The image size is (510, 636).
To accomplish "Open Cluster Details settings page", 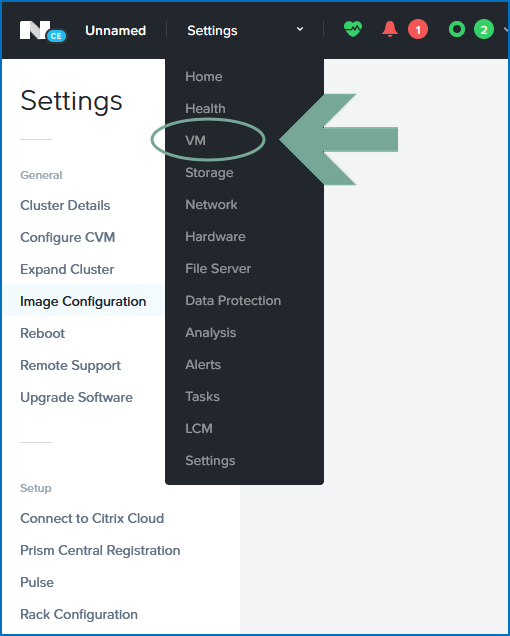I will (65, 205).
